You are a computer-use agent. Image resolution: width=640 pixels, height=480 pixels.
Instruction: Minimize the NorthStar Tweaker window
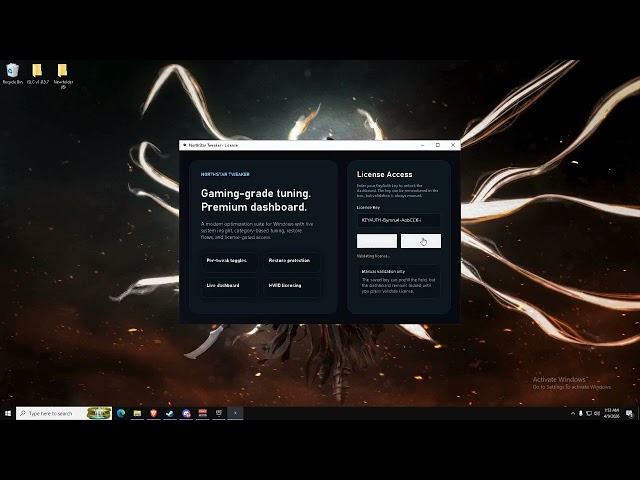click(x=422, y=145)
